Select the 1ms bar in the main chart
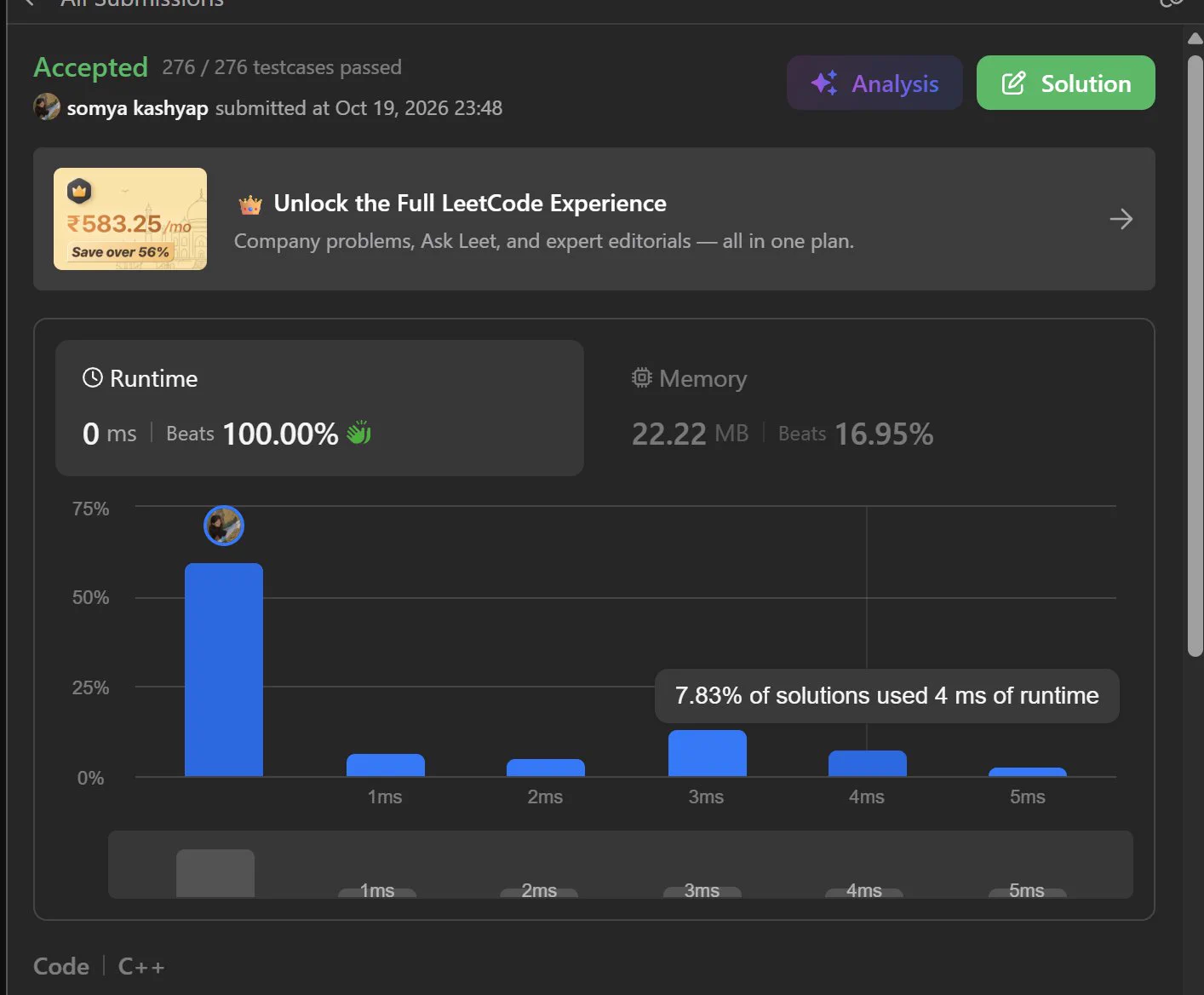 pos(385,765)
